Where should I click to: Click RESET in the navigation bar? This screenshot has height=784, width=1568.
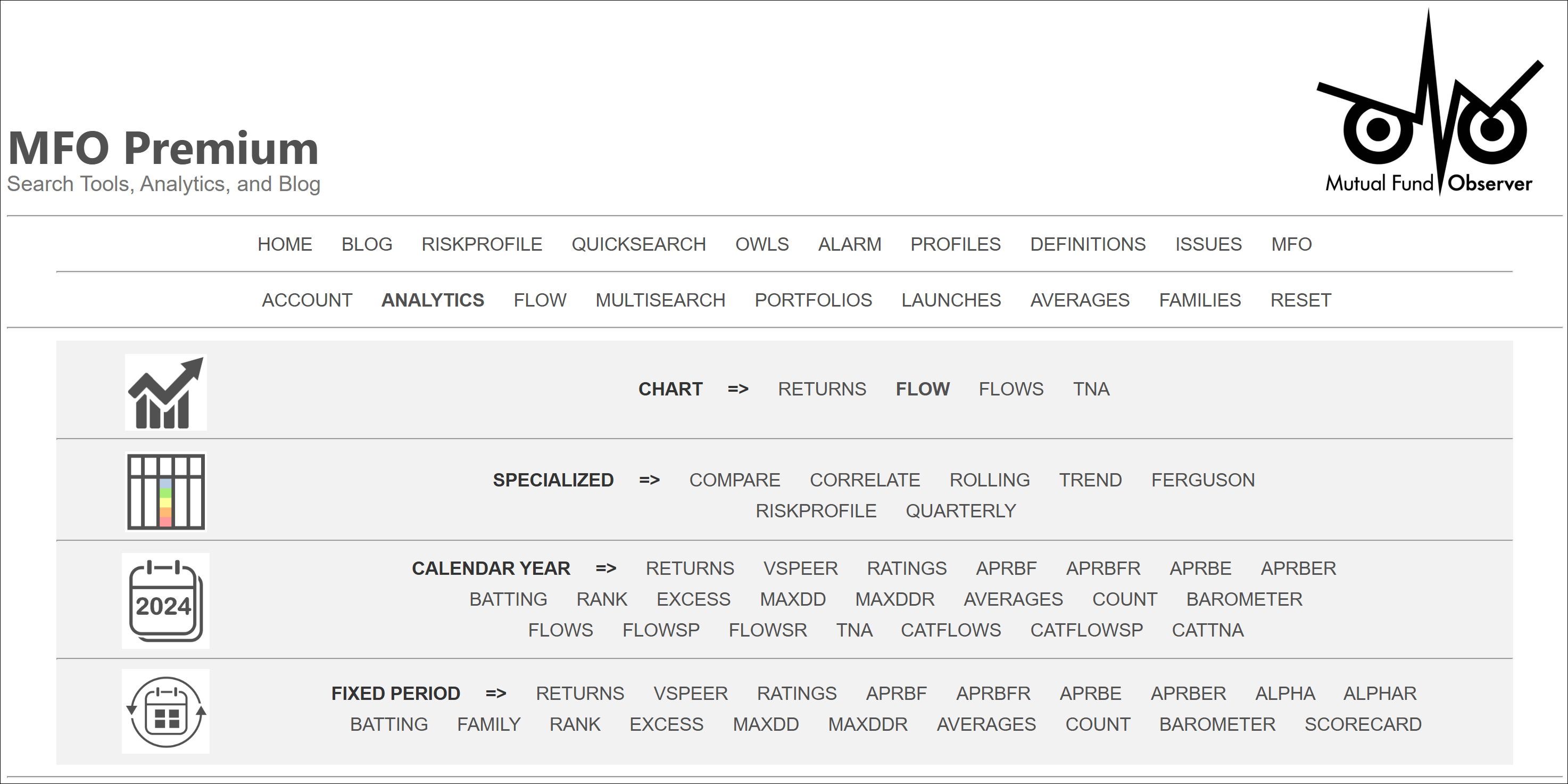[1301, 300]
